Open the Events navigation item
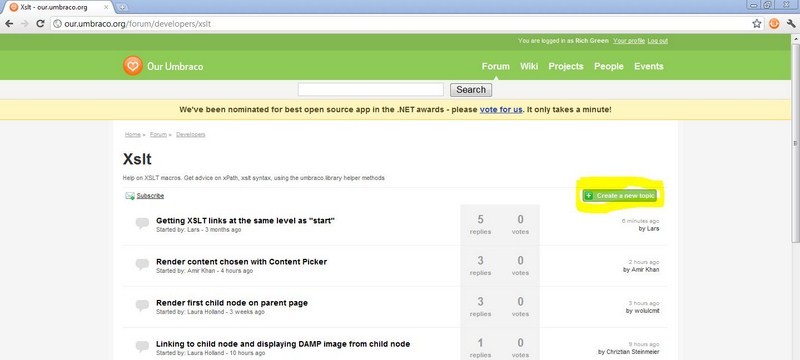 coord(649,66)
